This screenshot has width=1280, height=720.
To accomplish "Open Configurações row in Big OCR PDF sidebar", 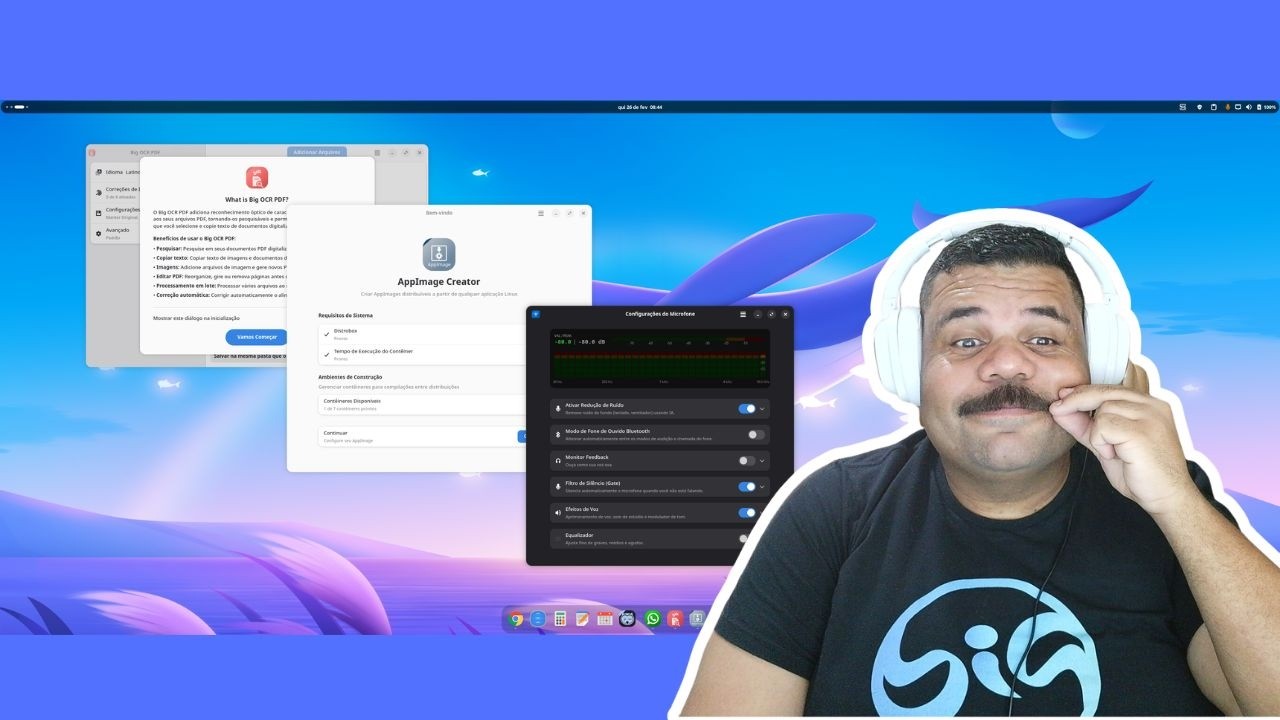I will pos(116,212).
